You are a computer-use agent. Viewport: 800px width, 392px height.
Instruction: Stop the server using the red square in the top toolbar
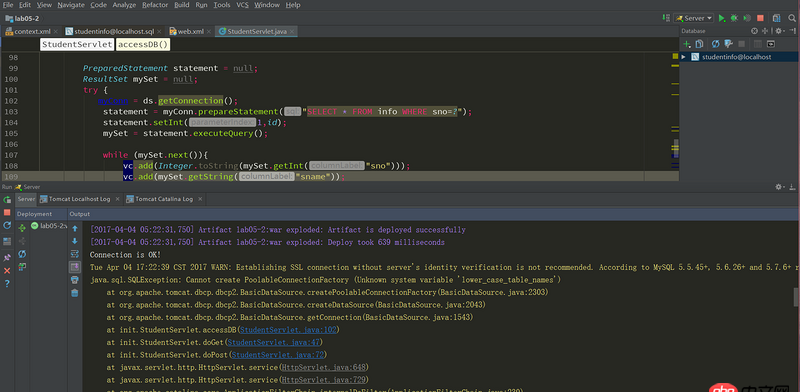pos(760,18)
